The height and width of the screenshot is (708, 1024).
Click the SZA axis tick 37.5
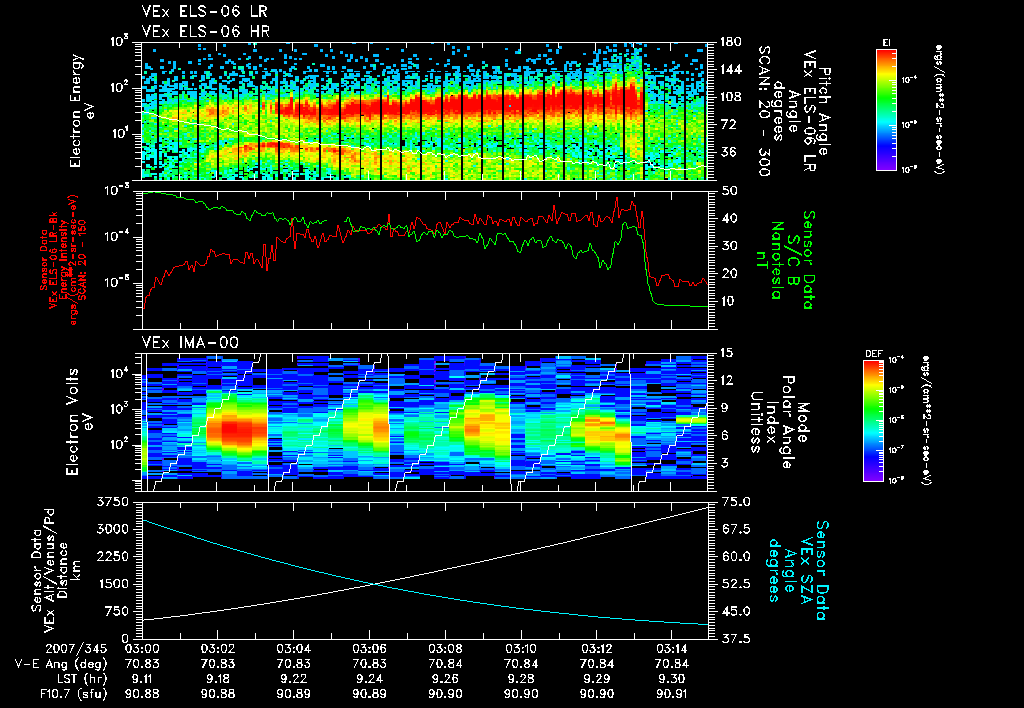(735, 639)
